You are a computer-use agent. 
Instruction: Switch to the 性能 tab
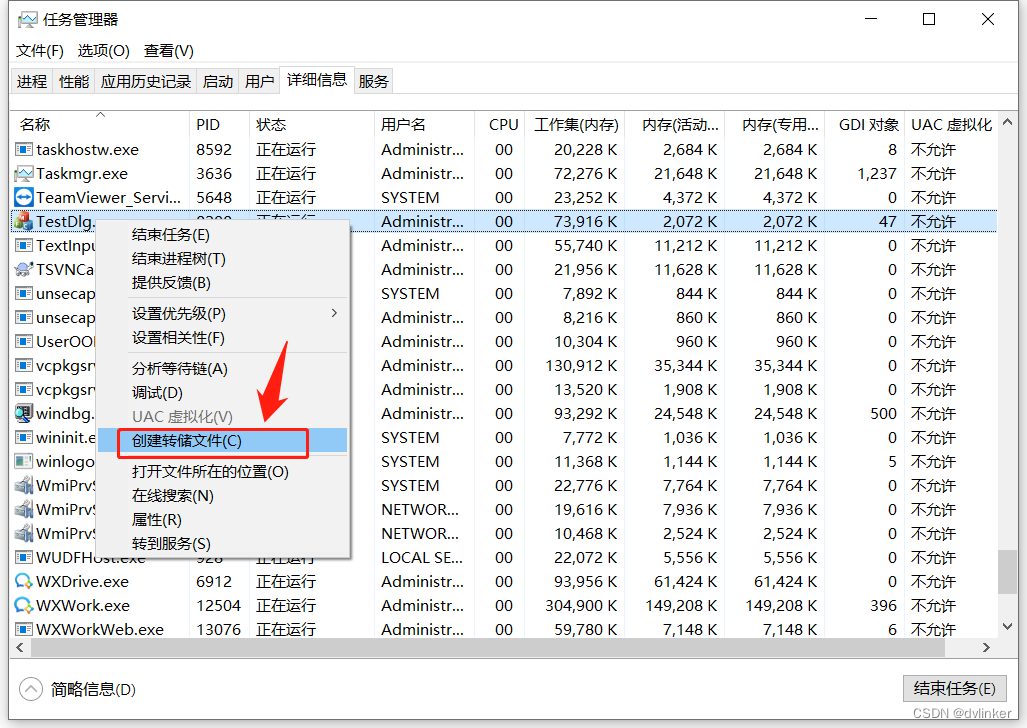pyautogui.click(x=74, y=81)
